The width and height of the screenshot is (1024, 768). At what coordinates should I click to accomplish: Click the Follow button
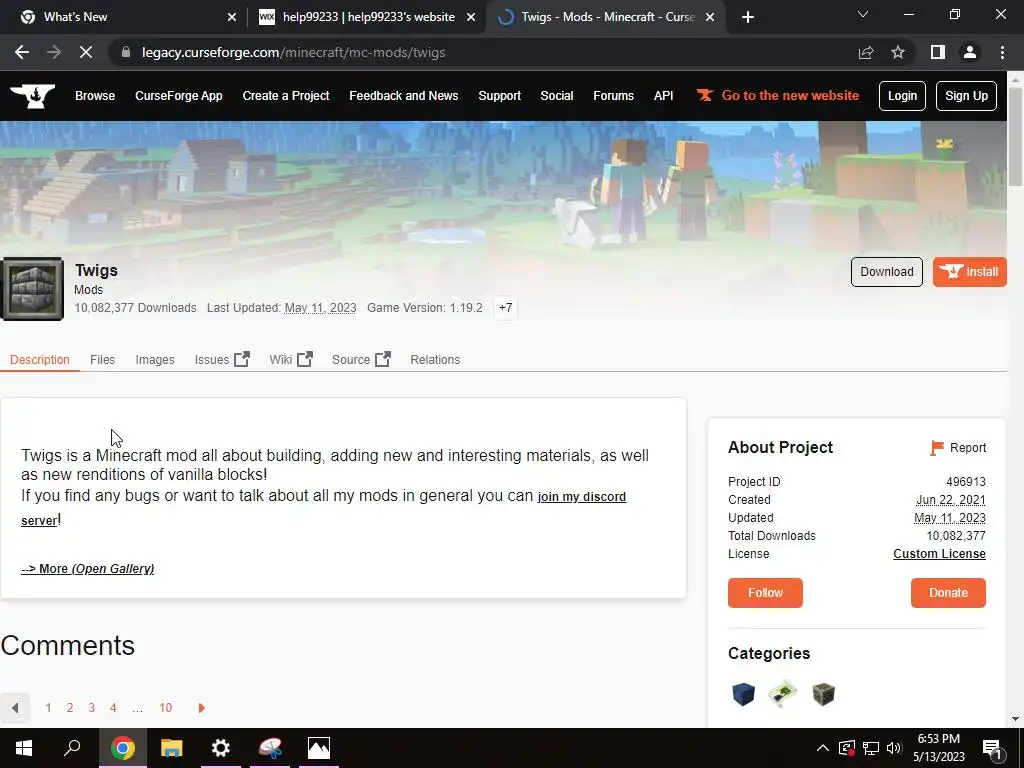(x=765, y=593)
